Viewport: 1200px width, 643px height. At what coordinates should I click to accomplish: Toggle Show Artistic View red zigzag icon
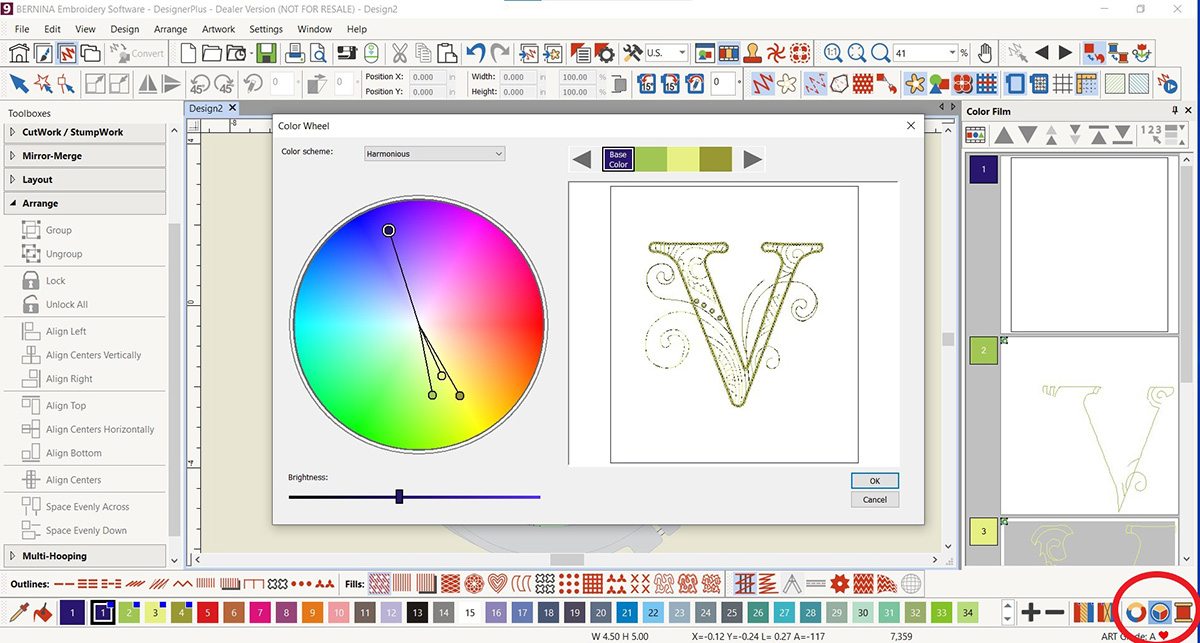coord(765,83)
